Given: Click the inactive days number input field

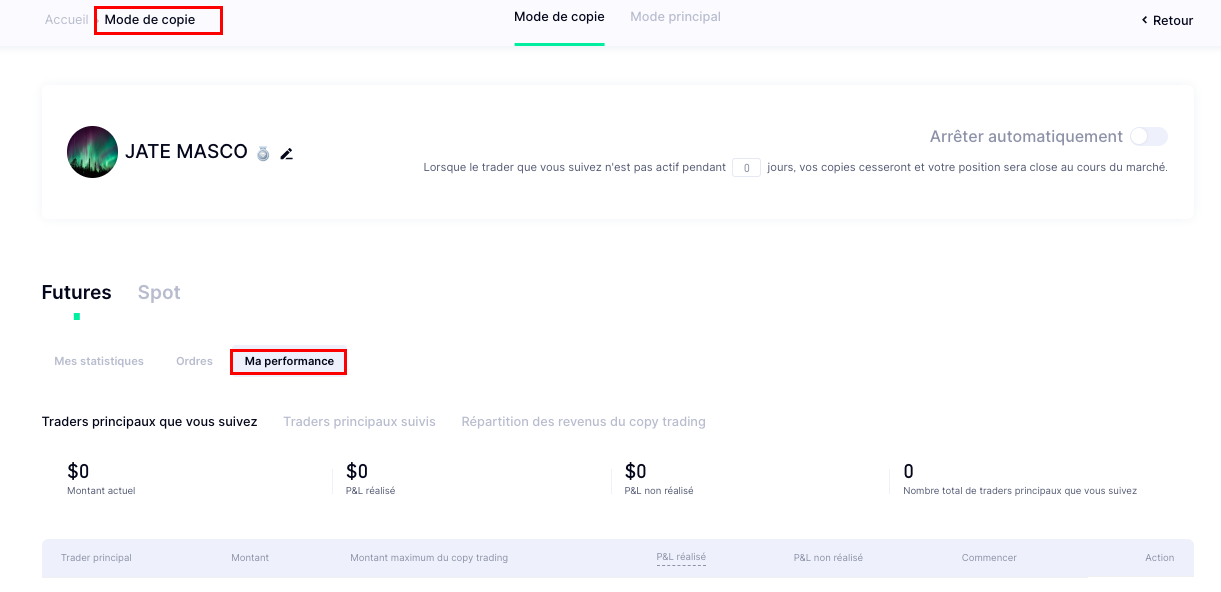Looking at the screenshot, I should 746,168.
